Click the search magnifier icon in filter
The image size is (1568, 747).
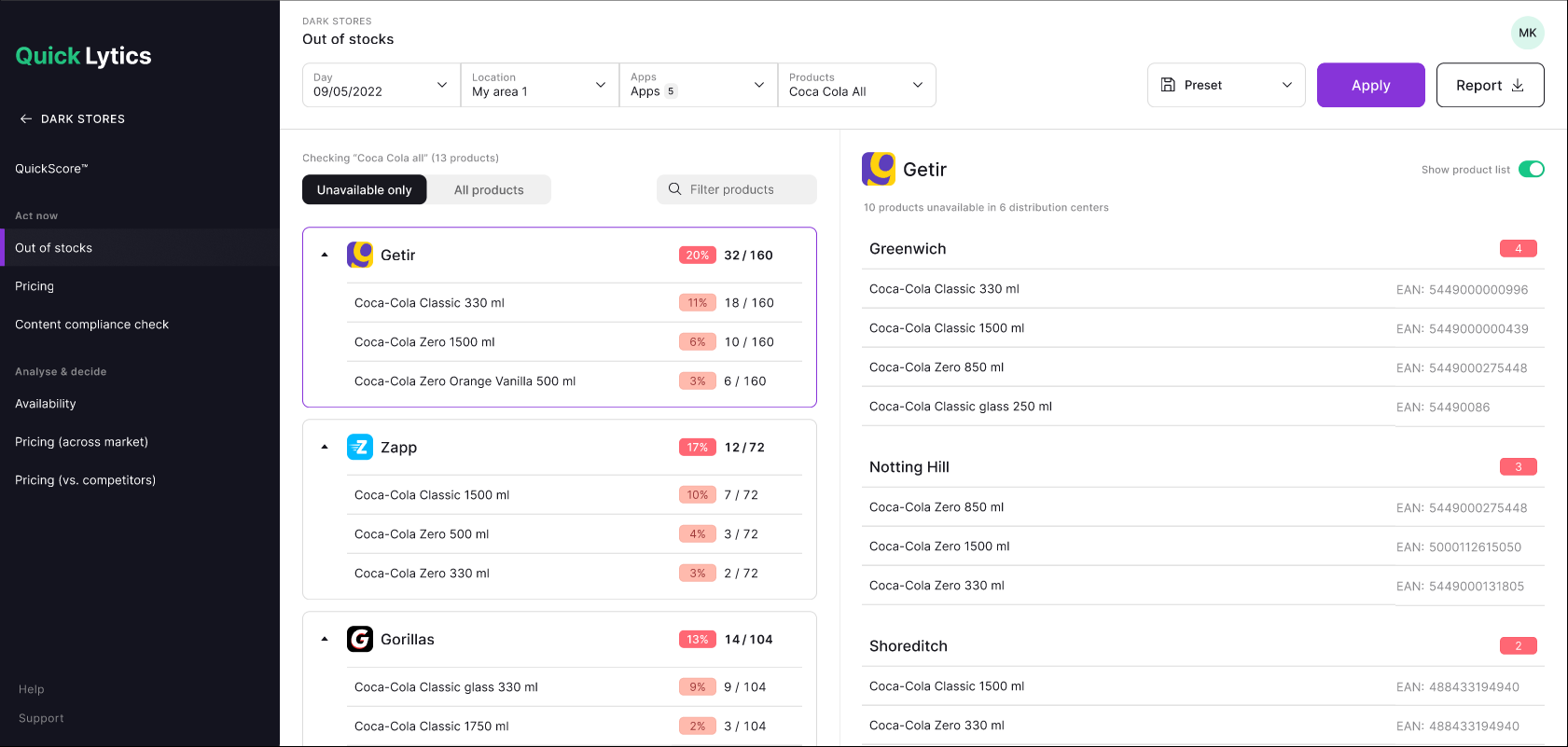coord(674,189)
